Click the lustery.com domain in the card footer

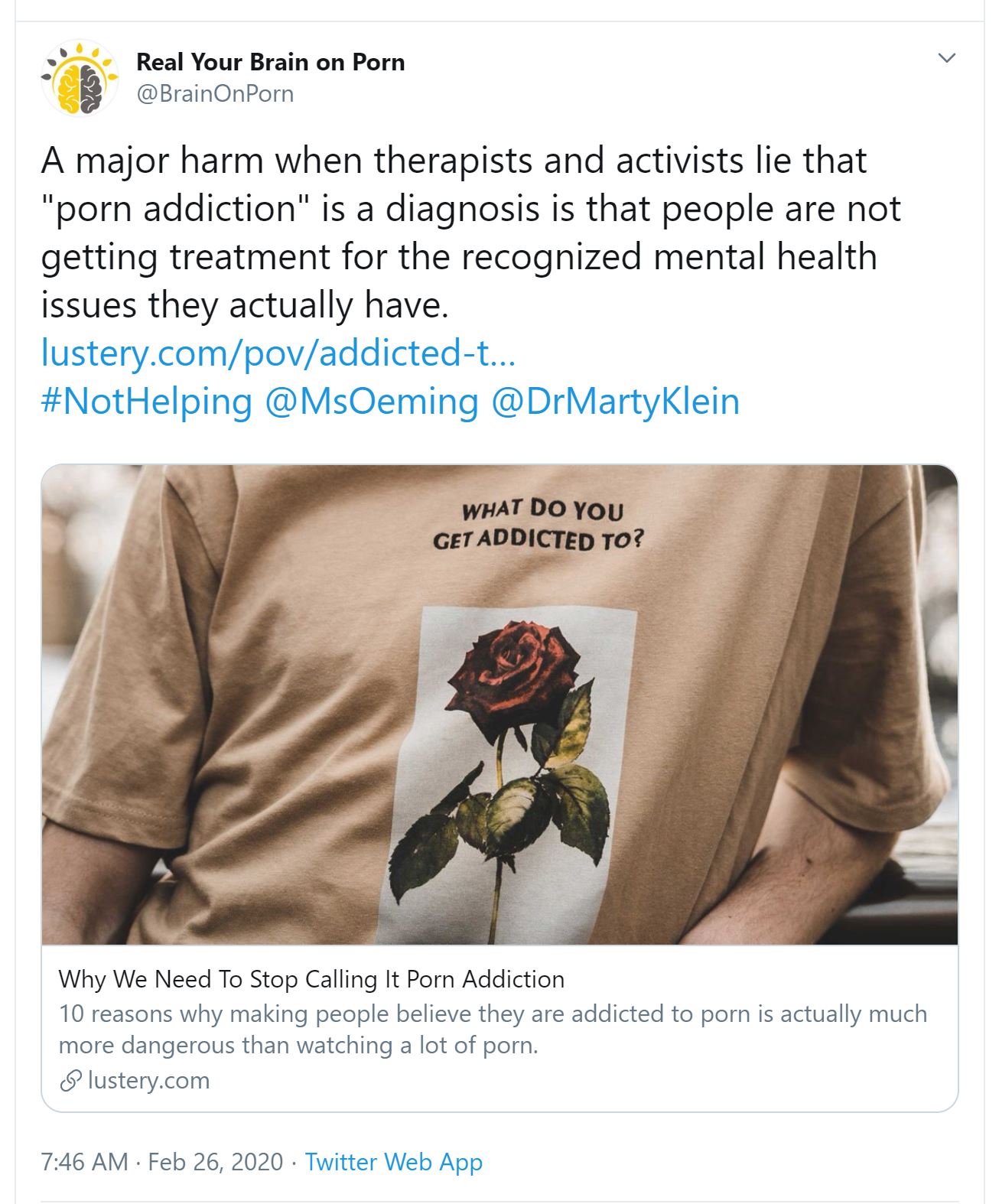[x=148, y=1081]
